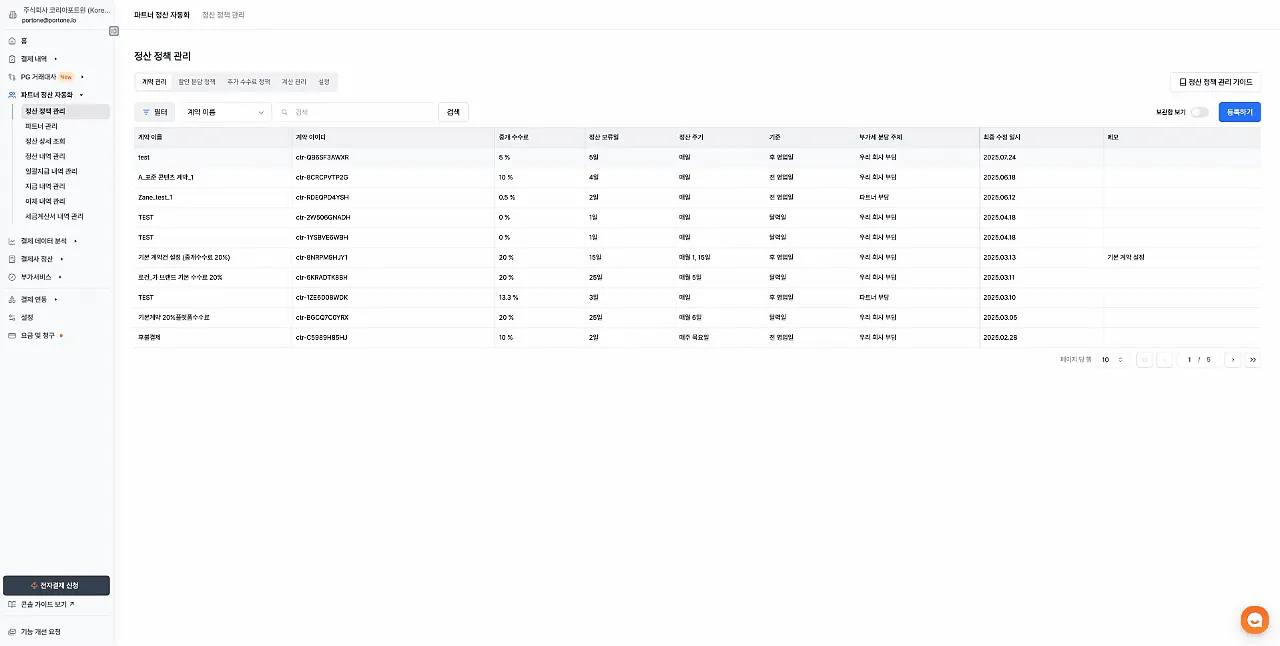Open the 계약 이름 search field dropdown
The width and height of the screenshot is (1280, 646).
pos(226,112)
